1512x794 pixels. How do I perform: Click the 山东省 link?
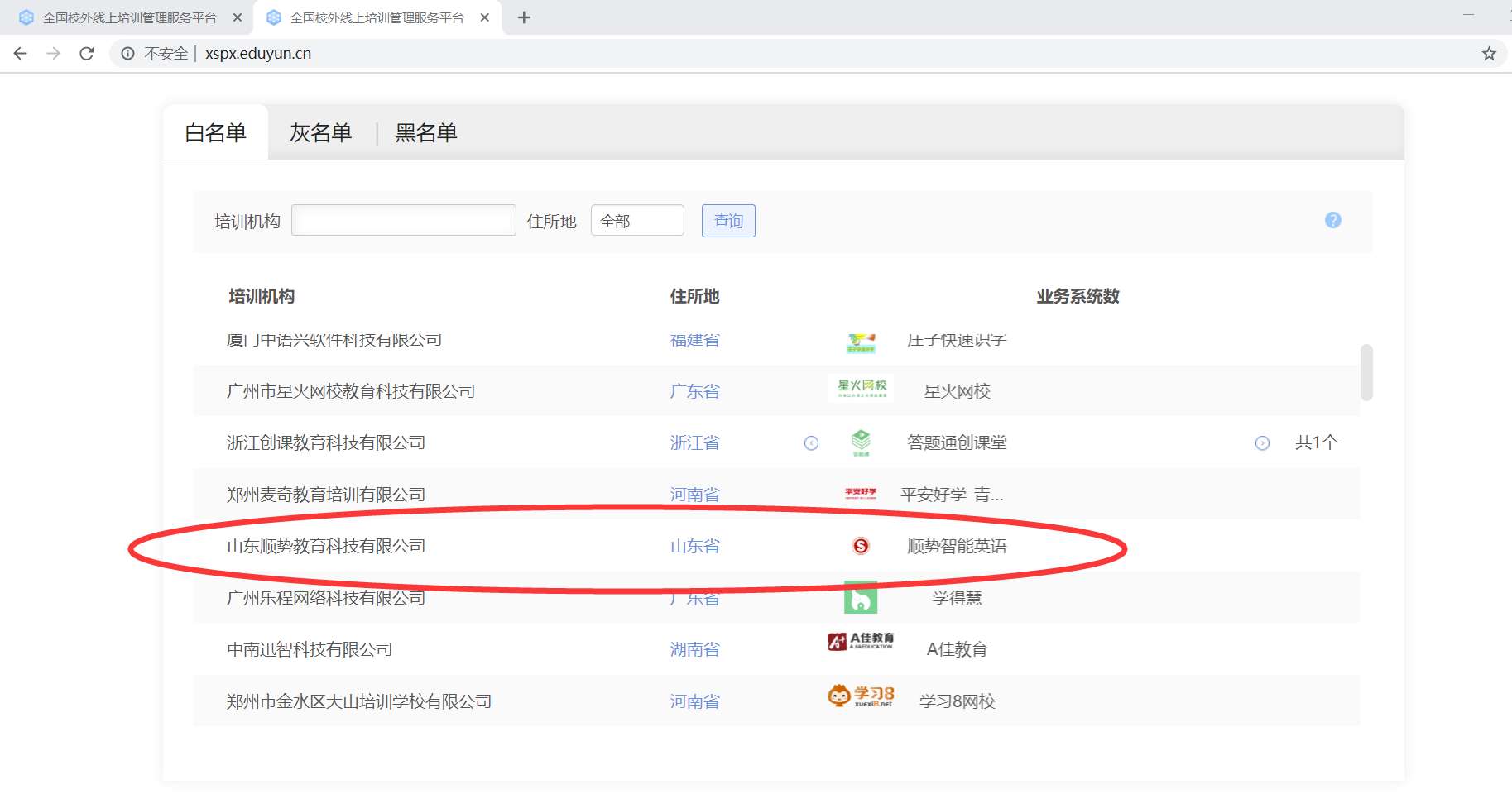tap(695, 546)
